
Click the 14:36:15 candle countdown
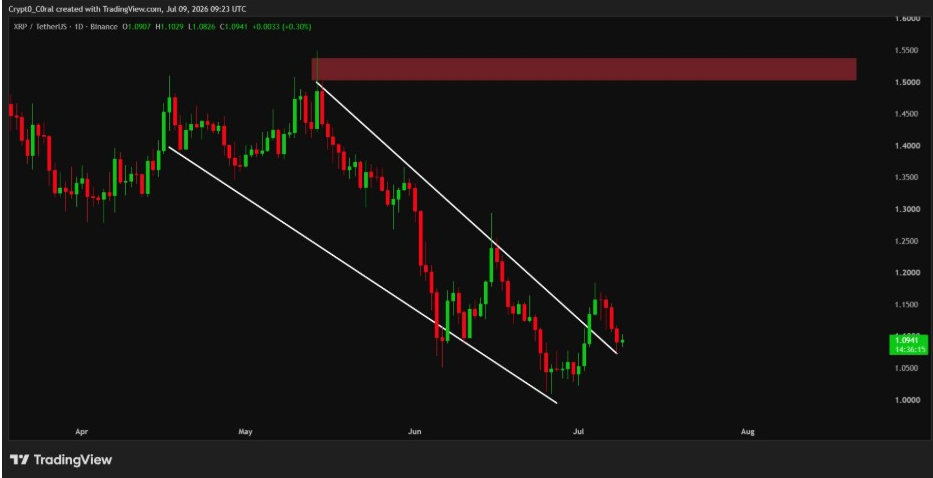908,349
